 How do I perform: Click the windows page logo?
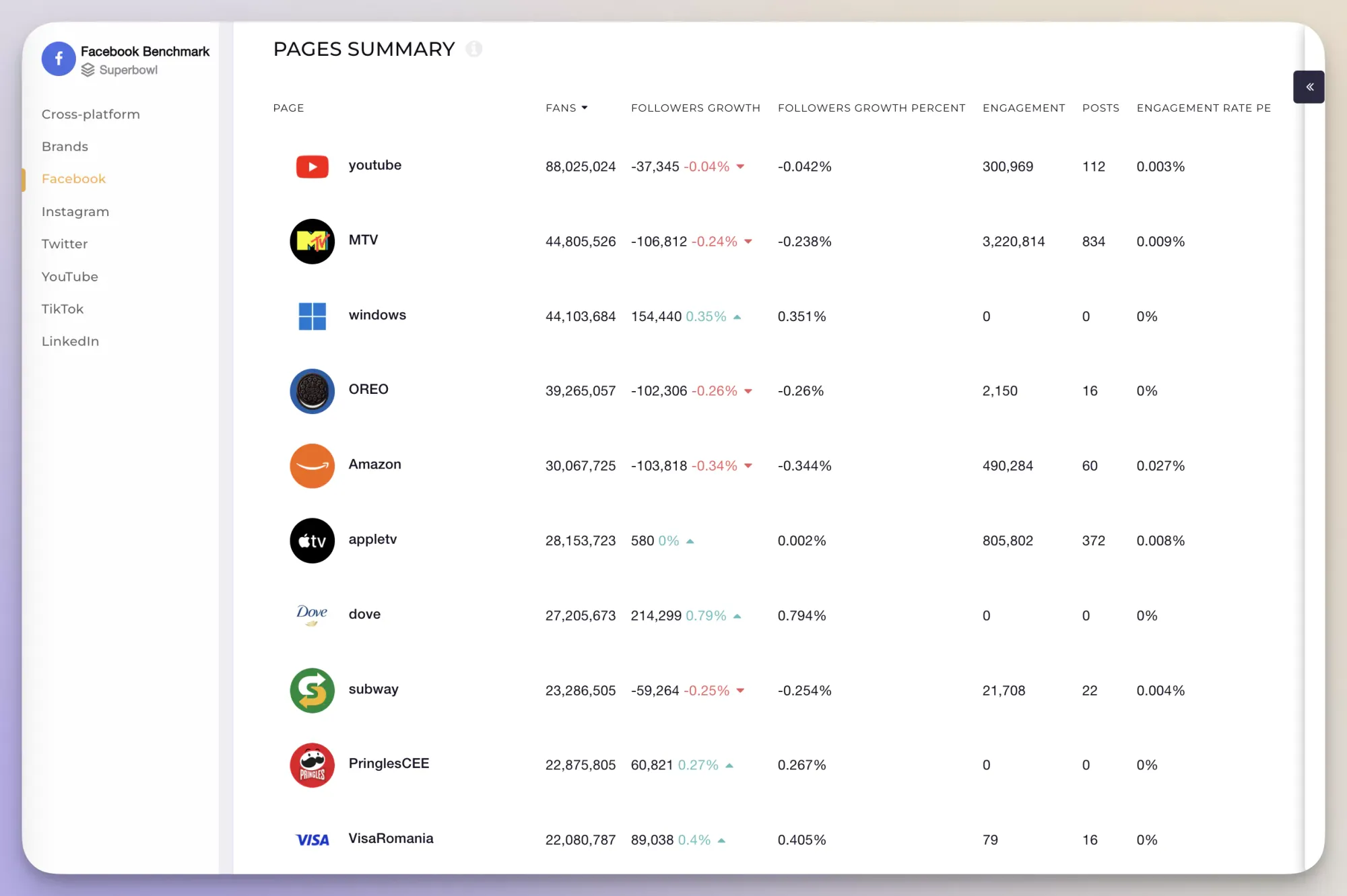pos(313,316)
